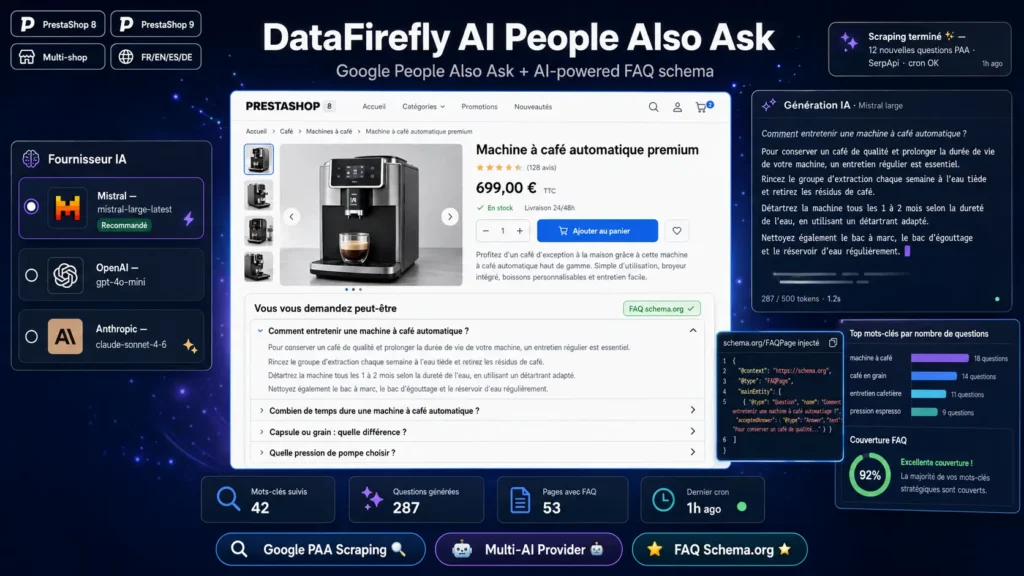The image size is (1024, 576).
Task: Click the PRESTASHOP store logo
Action: (x=283, y=106)
